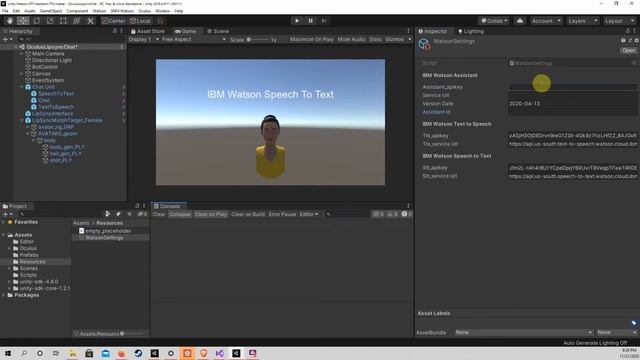Image resolution: width=640 pixels, height=360 pixels.
Task: Click the Clear button in Console
Action: 159,214
